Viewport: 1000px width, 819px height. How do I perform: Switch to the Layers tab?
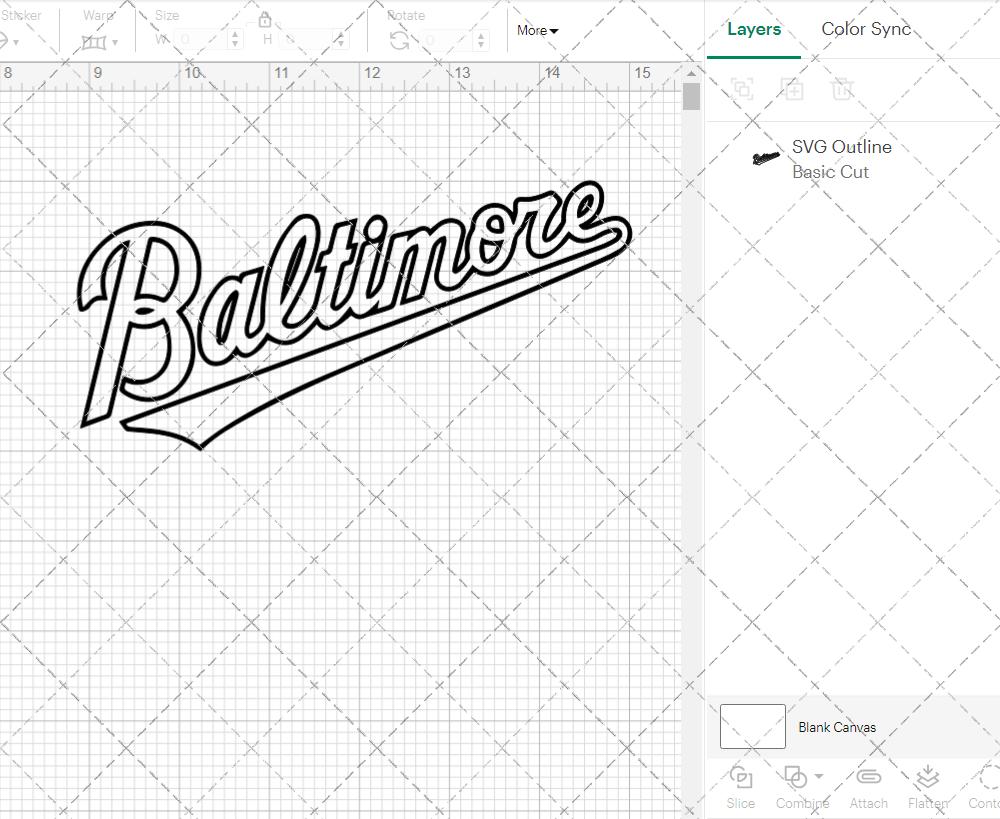coord(754,29)
